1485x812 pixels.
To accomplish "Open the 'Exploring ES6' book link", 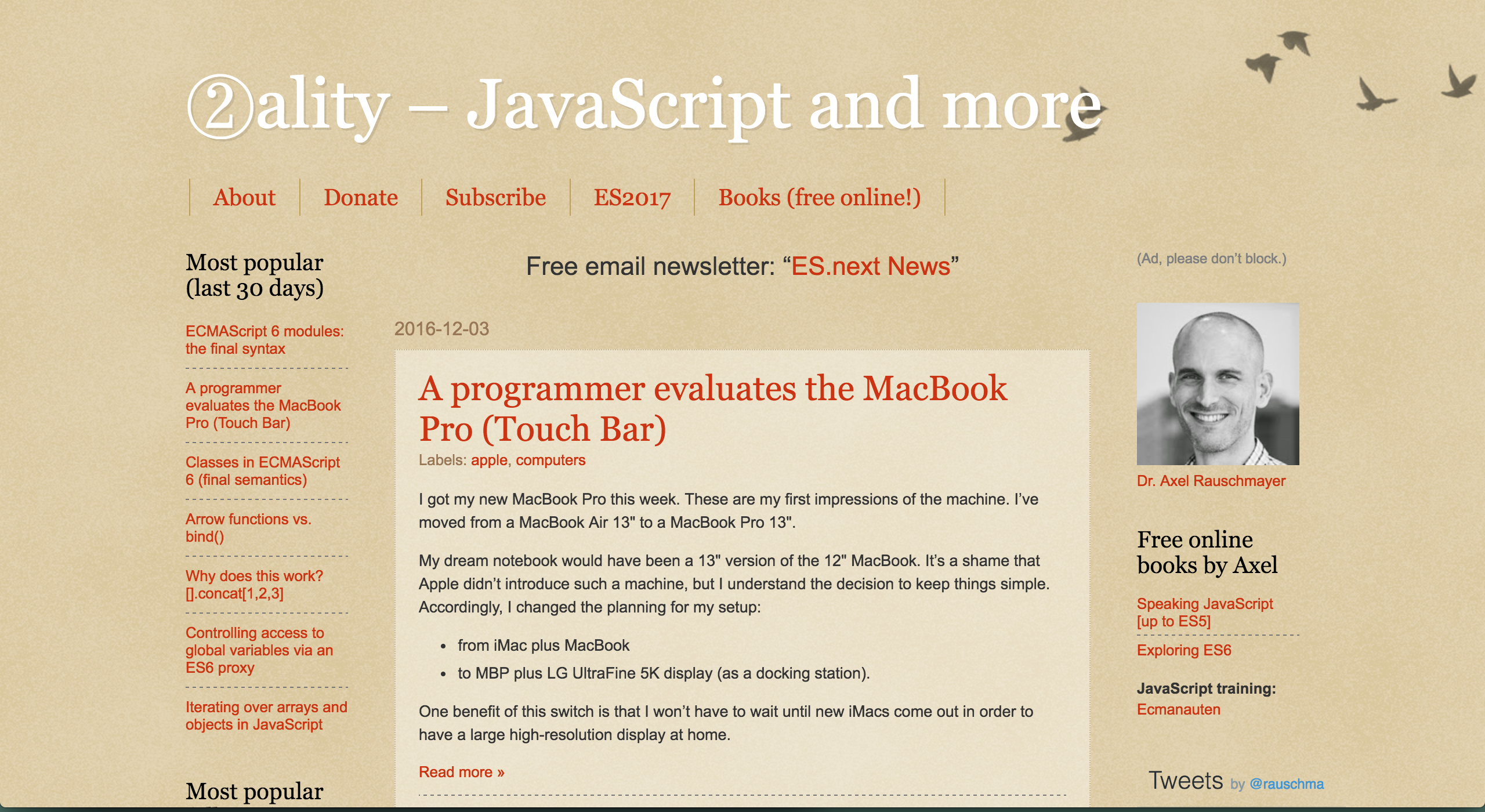I will point(1184,650).
